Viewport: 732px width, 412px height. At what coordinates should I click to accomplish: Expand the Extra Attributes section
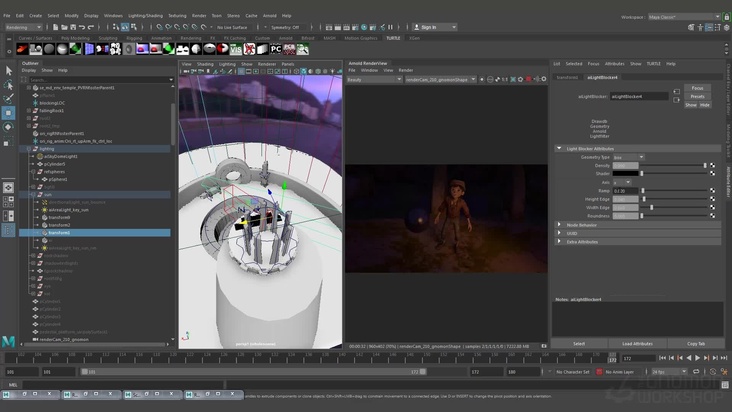pos(559,242)
